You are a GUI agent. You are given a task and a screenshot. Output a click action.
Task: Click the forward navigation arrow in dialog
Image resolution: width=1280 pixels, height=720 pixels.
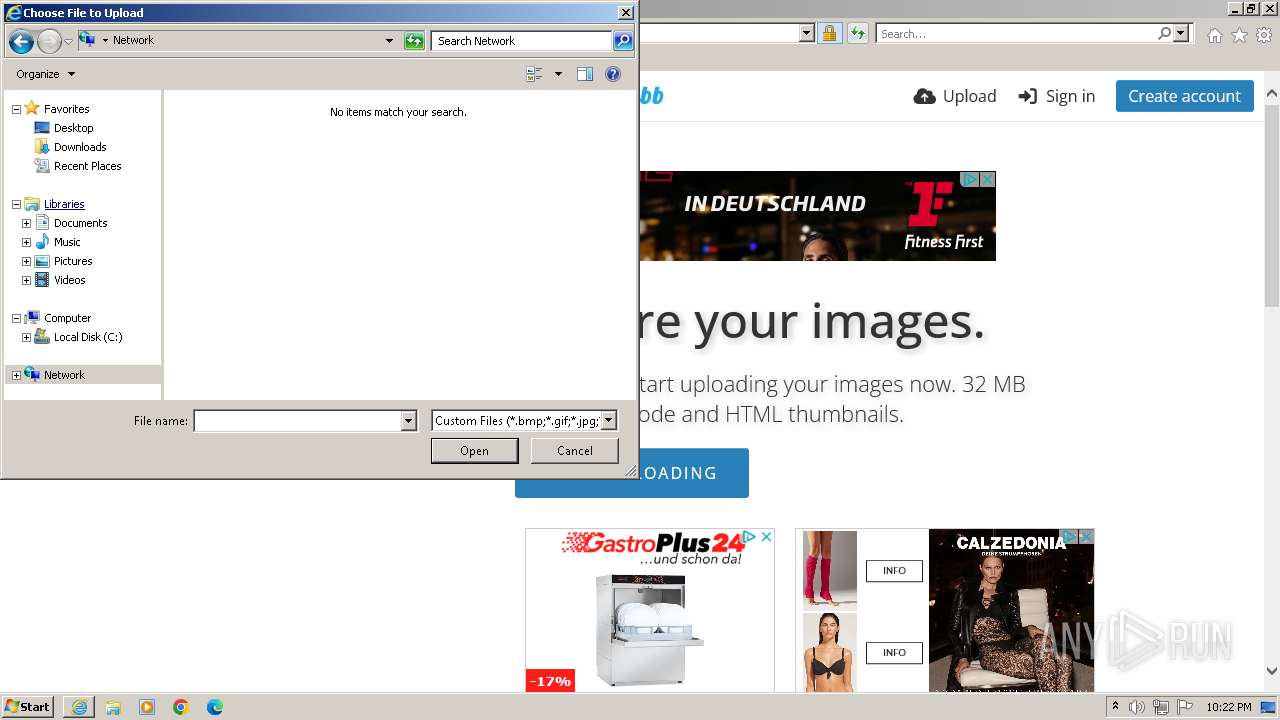pos(49,41)
